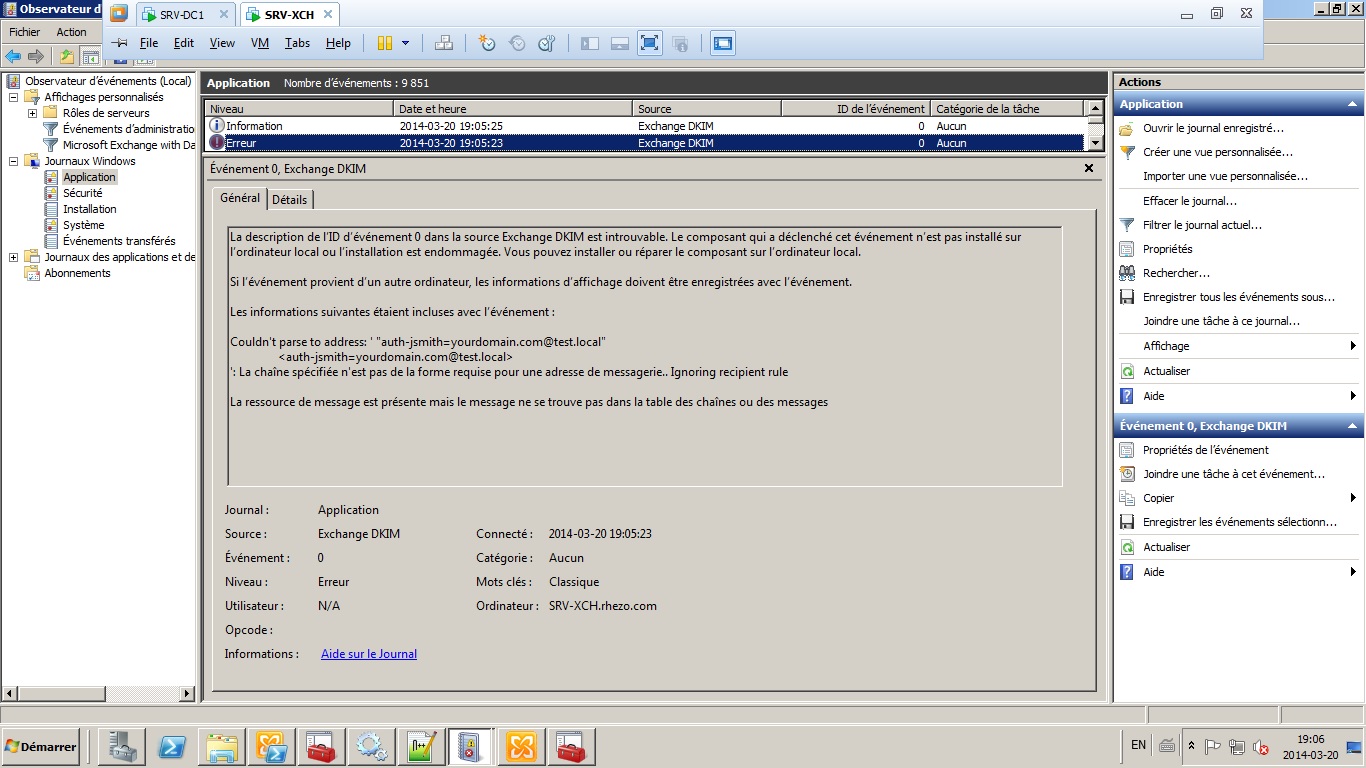Image resolution: width=1366 pixels, height=768 pixels.
Task: Click the pin toolbar pushpin icon
Action: coord(120,43)
